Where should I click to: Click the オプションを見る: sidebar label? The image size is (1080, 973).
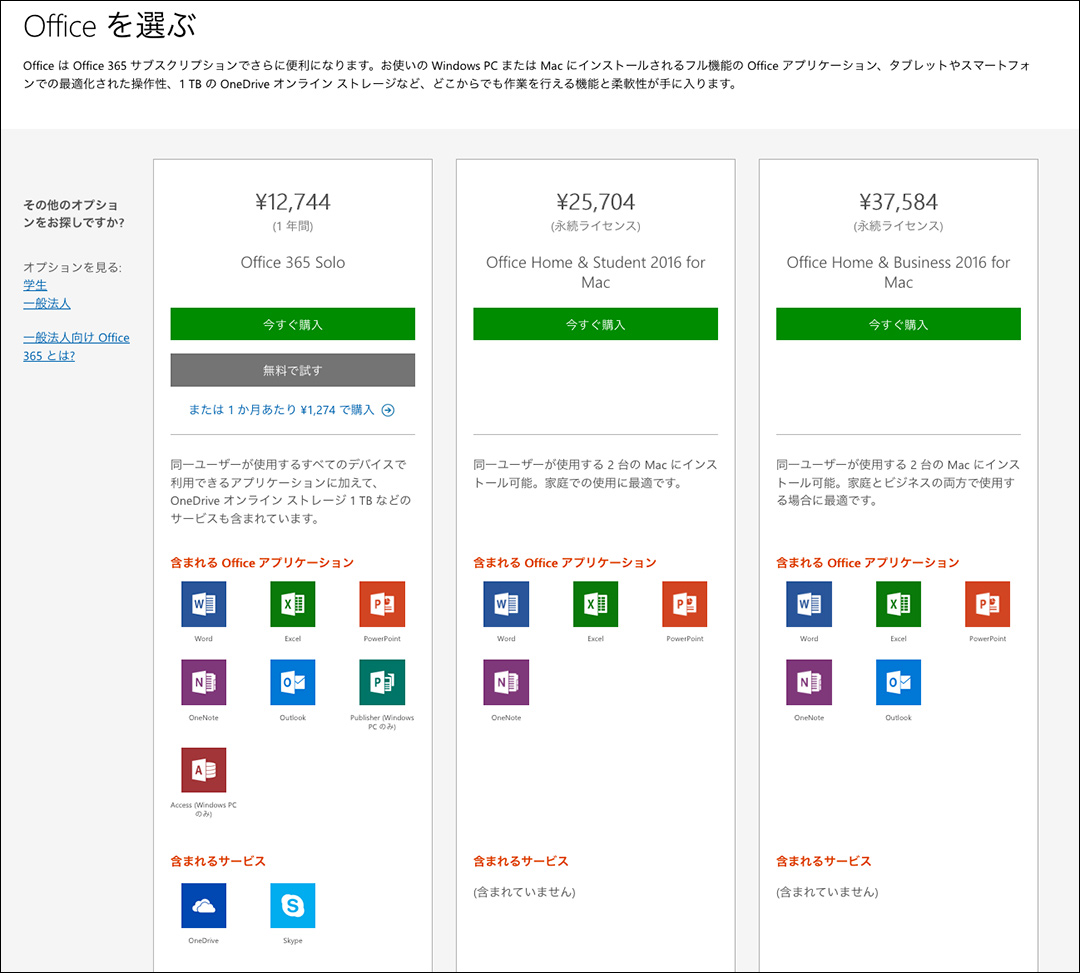click(72, 267)
